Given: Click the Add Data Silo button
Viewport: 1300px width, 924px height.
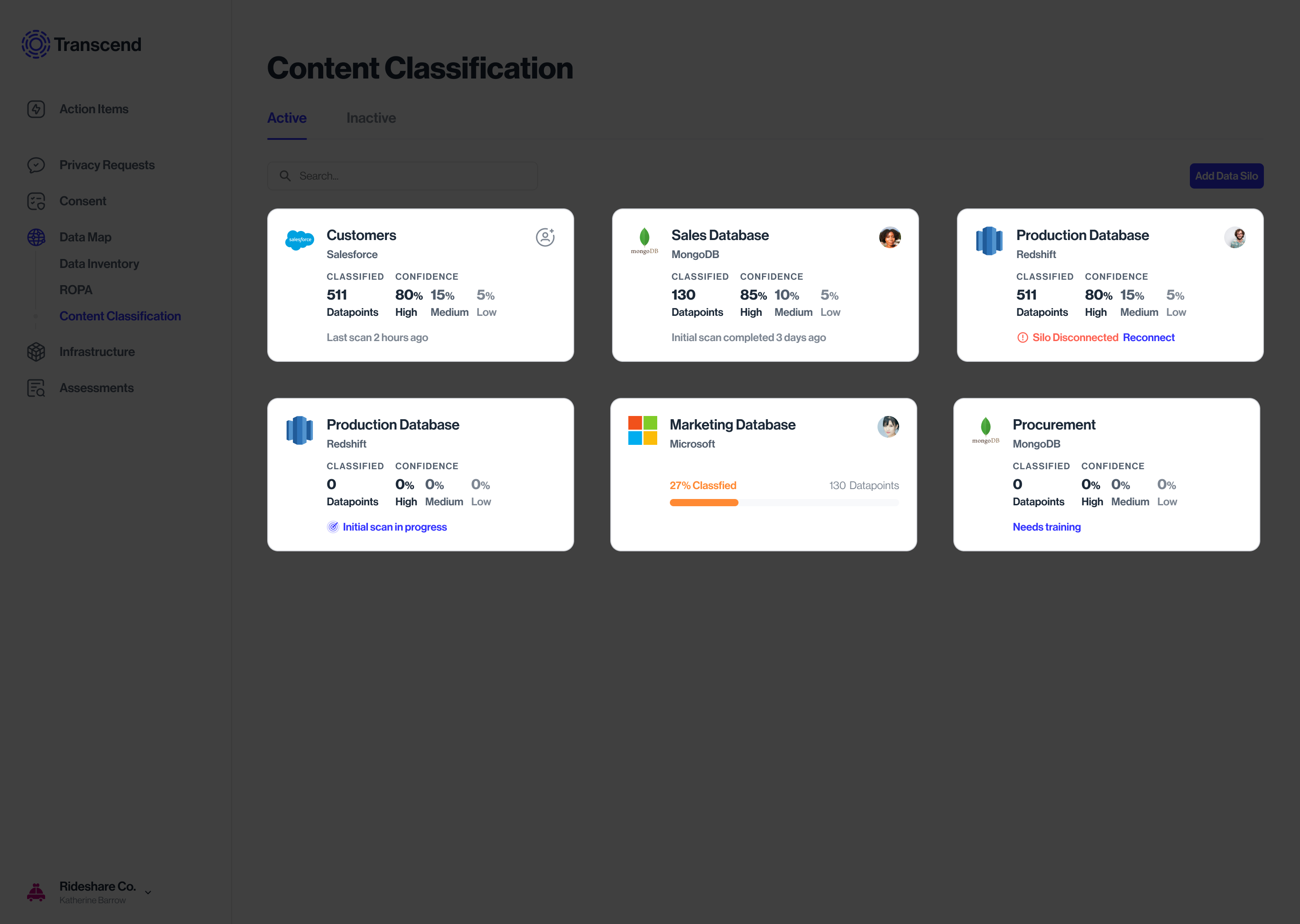Looking at the screenshot, I should (1226, 176).
